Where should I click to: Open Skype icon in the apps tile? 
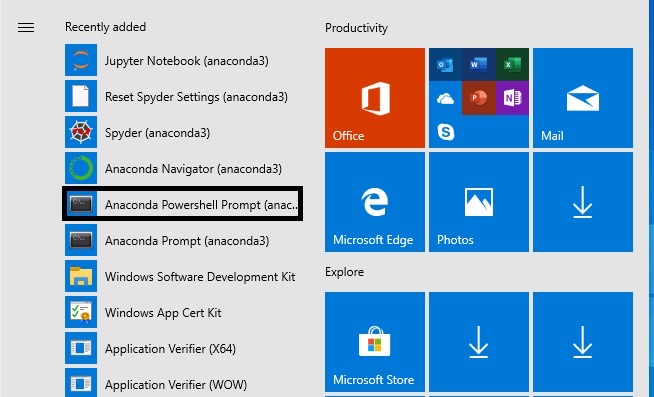coord(445,132)
